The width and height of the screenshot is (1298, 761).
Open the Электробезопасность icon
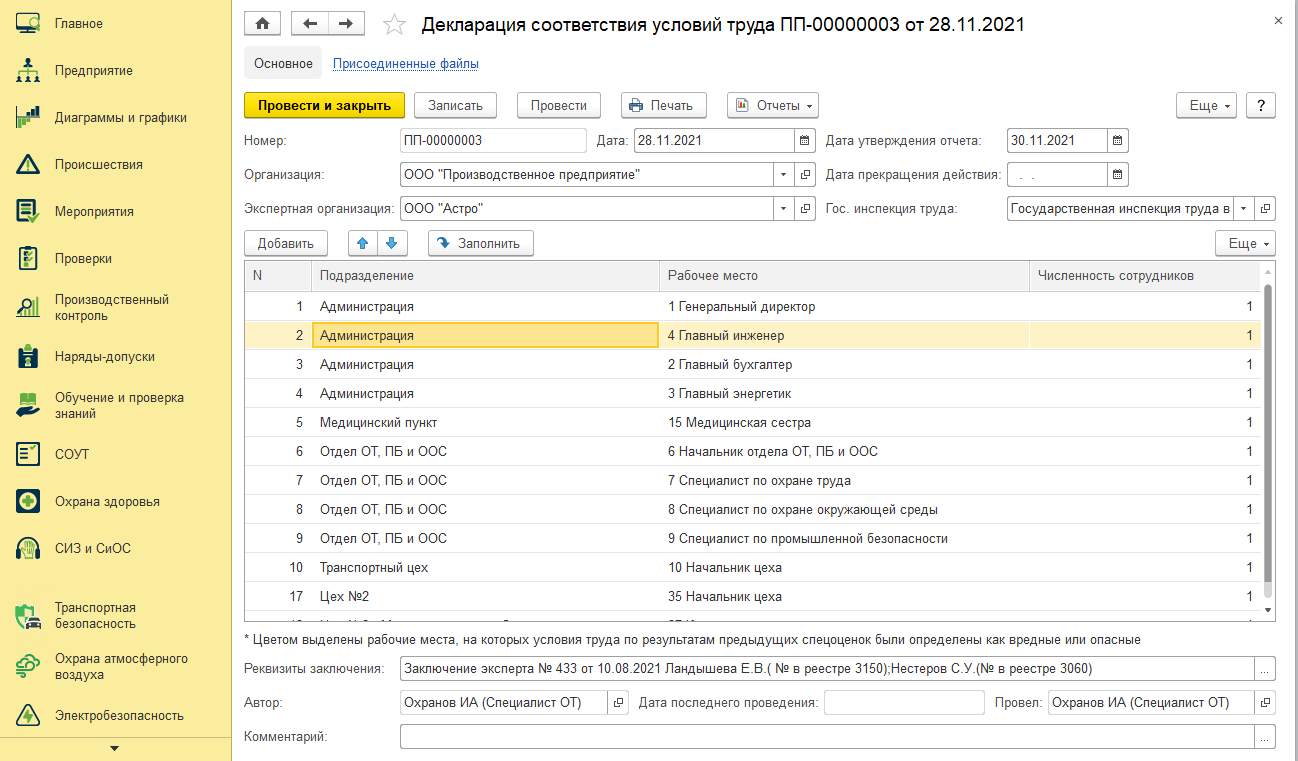(x=28, y=716)
